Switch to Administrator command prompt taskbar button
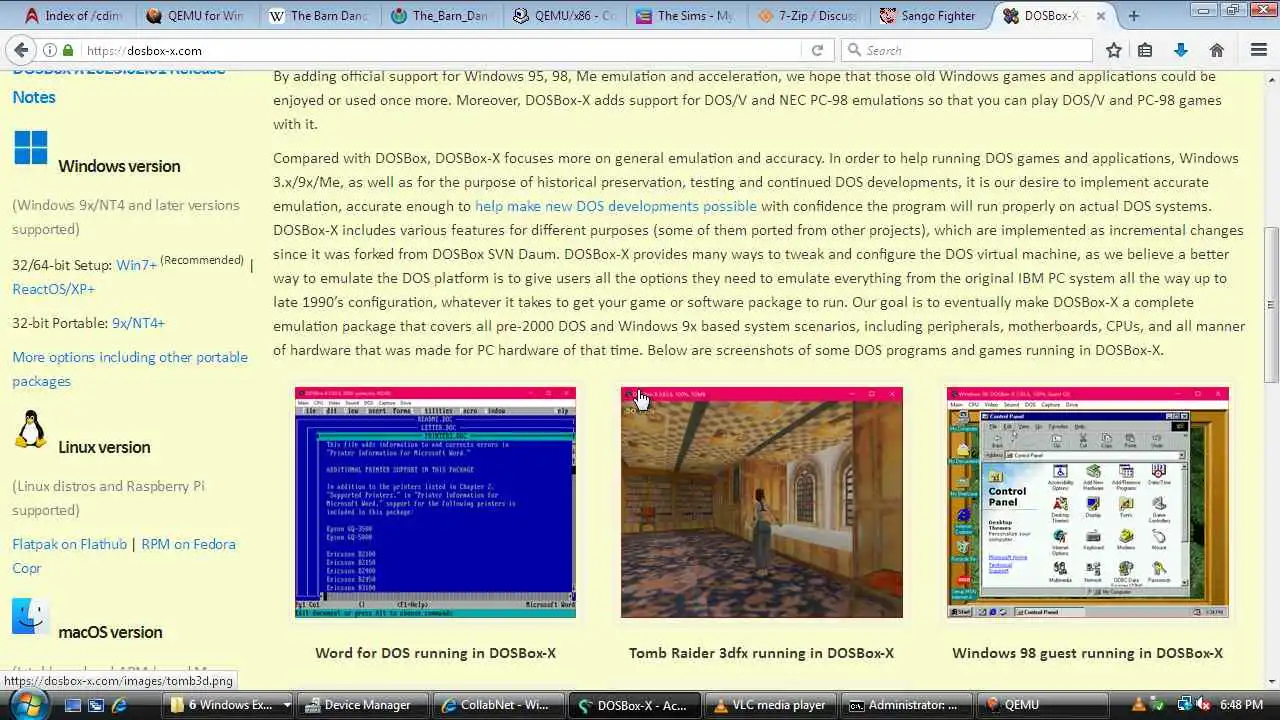The height and width of the screenshot is (720, 1280). (909, 705)
